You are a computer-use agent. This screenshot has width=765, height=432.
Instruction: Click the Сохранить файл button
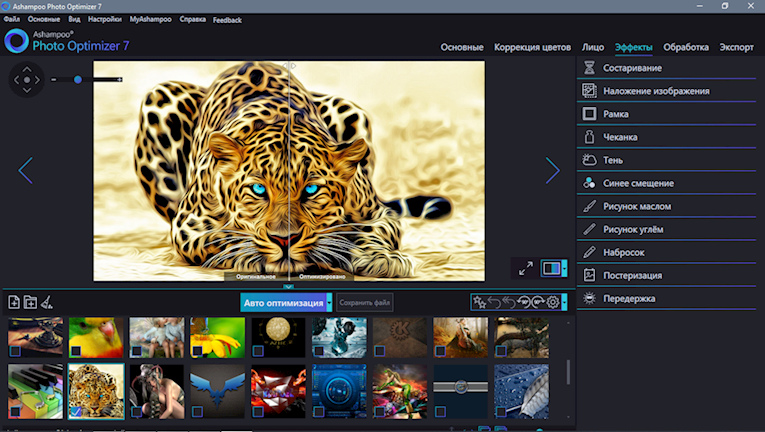coord(364,303)
